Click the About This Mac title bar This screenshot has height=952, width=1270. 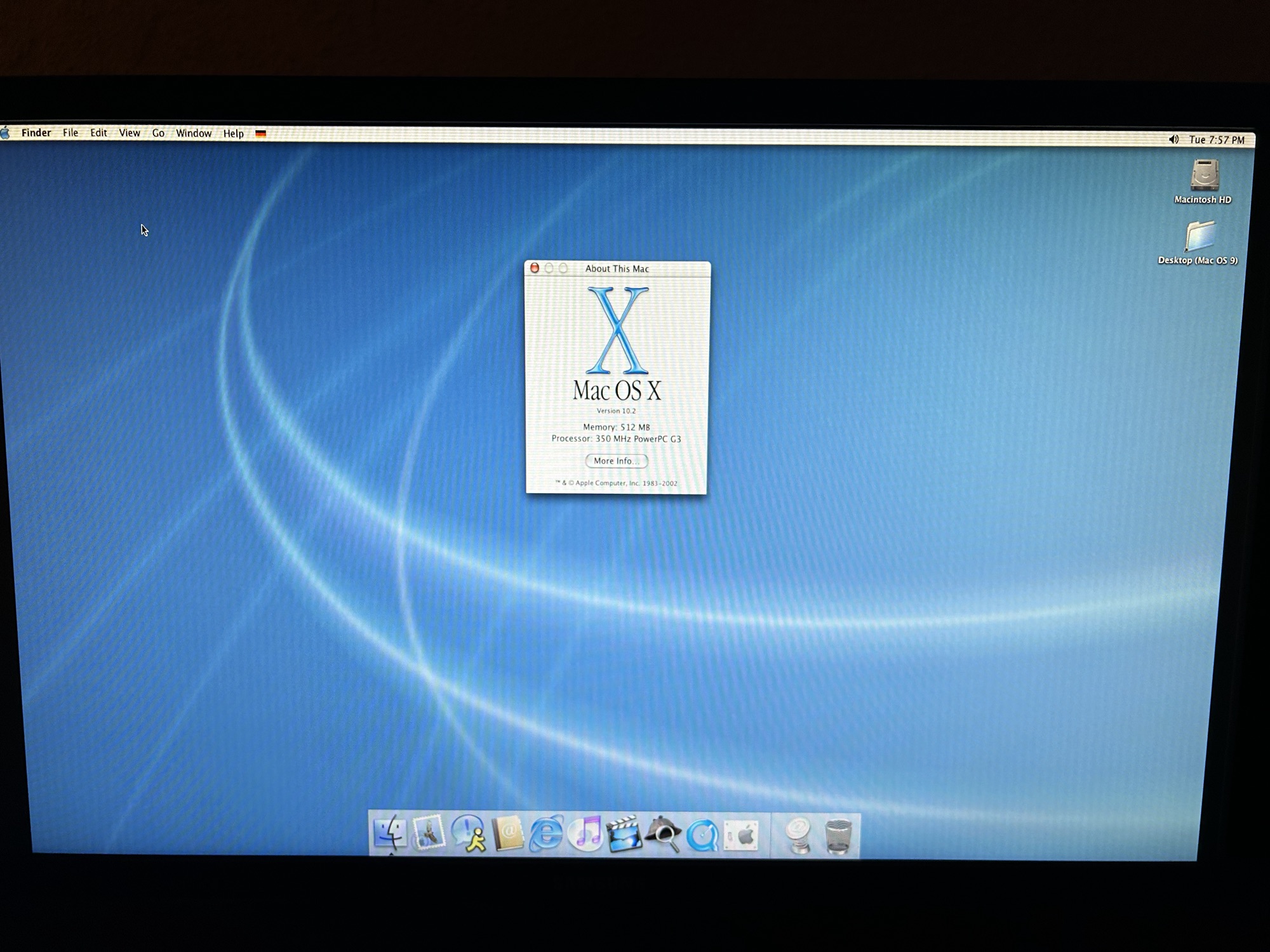(617, 268)
